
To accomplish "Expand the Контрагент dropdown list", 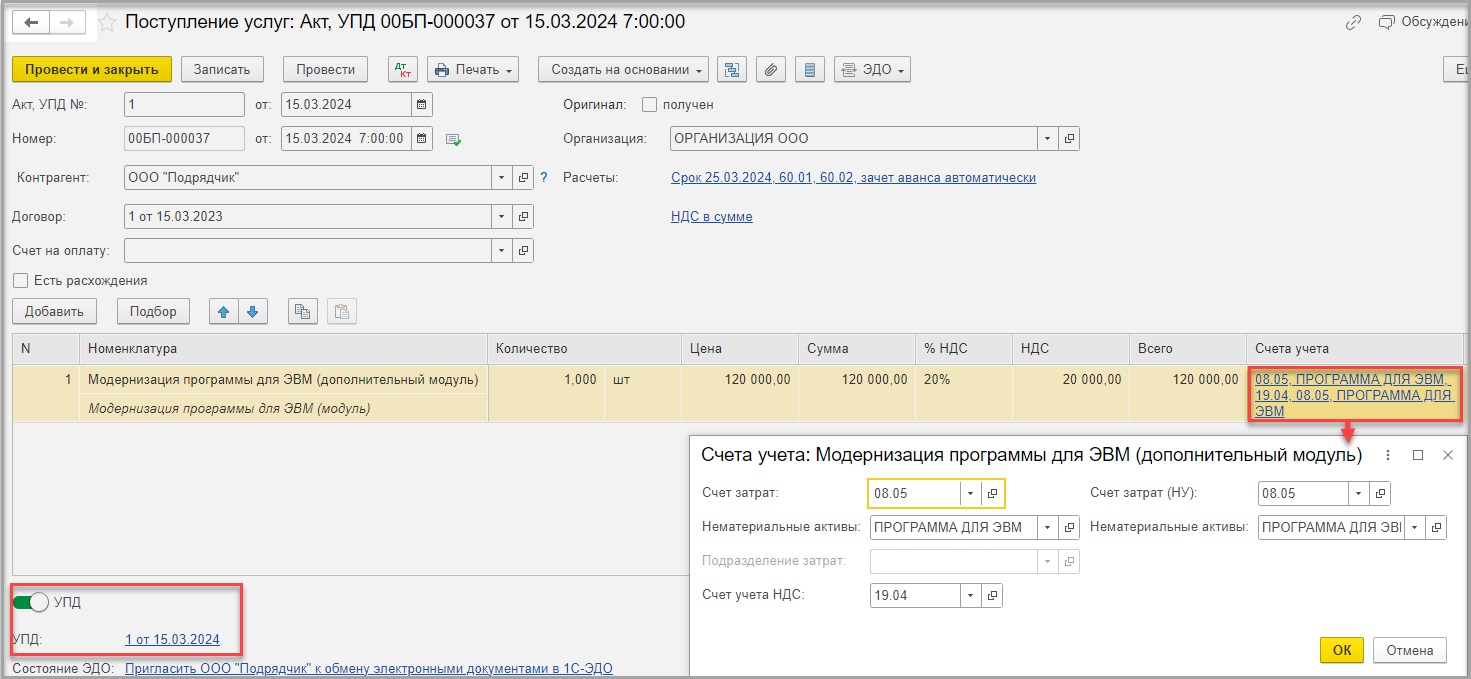I will point(502,178).
